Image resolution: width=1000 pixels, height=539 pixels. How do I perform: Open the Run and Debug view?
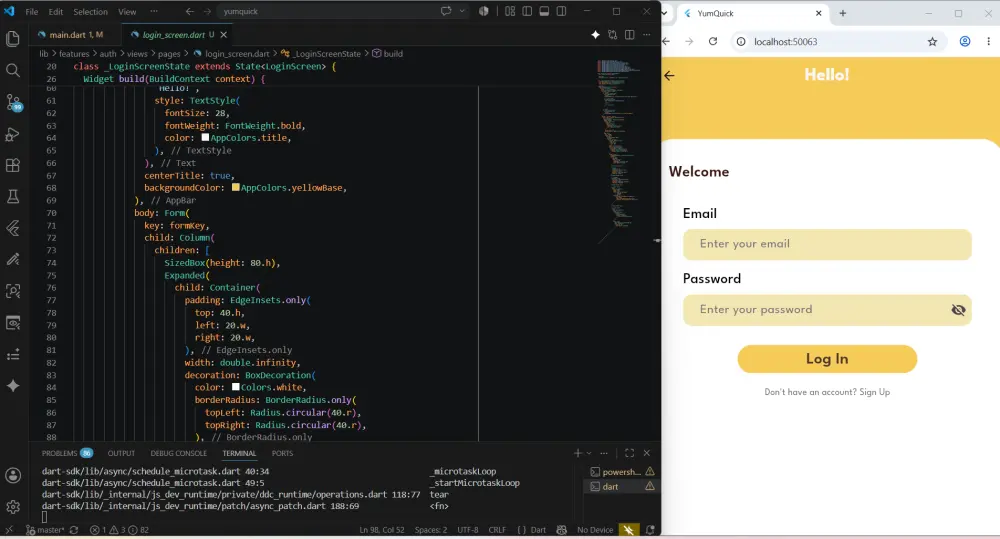tap(13, 134)
